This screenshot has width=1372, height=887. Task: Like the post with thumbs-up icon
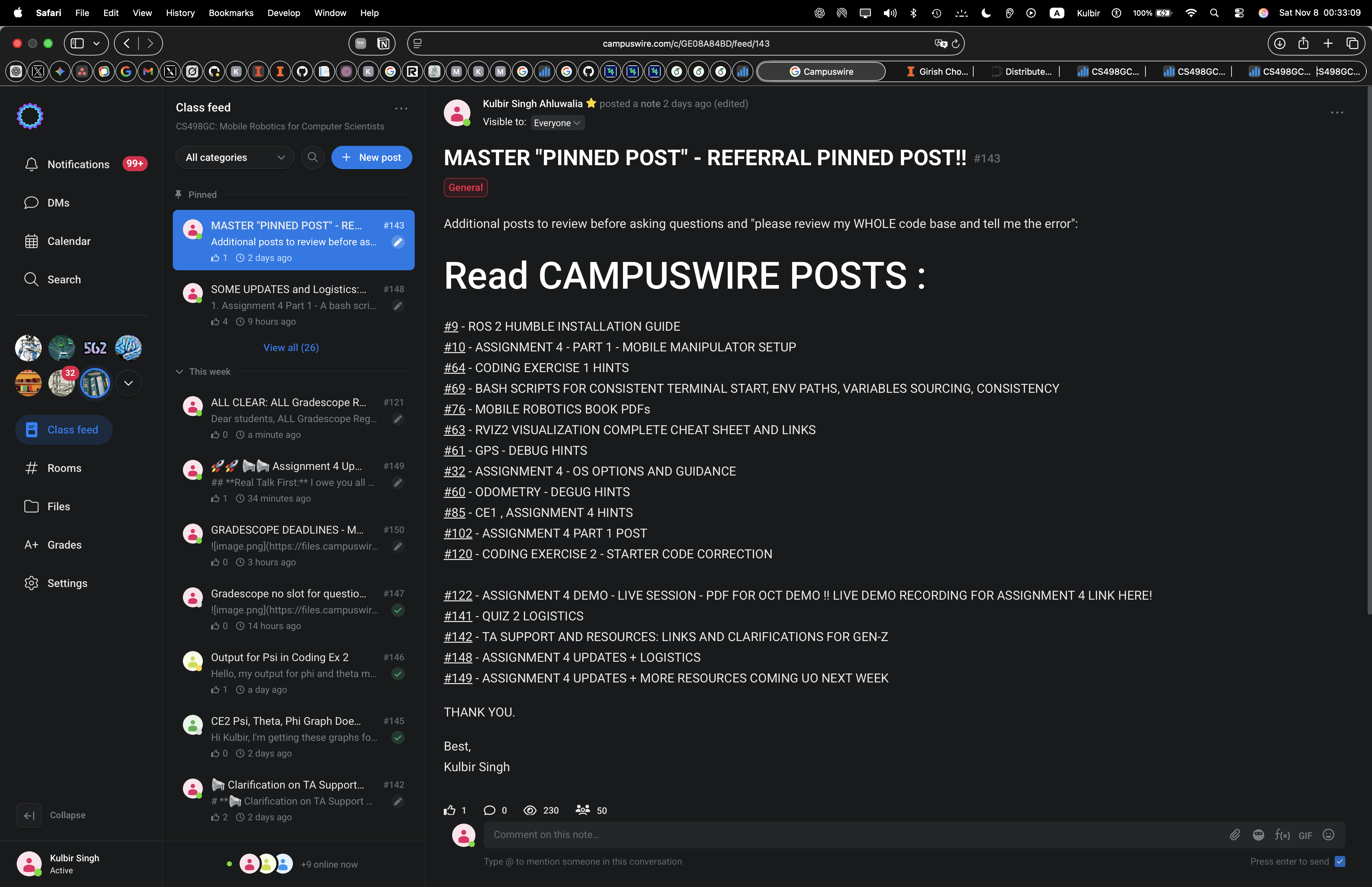[x=450, y=810]
